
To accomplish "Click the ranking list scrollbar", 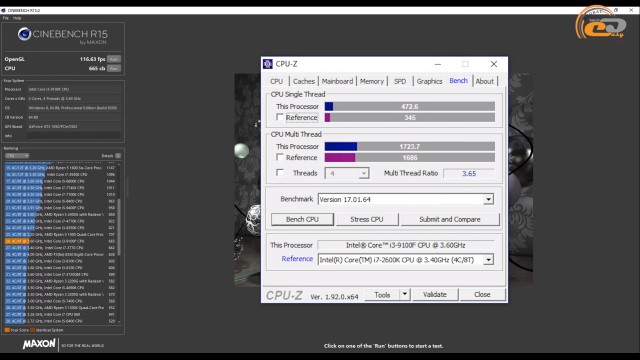I will (x=119, y=227).
